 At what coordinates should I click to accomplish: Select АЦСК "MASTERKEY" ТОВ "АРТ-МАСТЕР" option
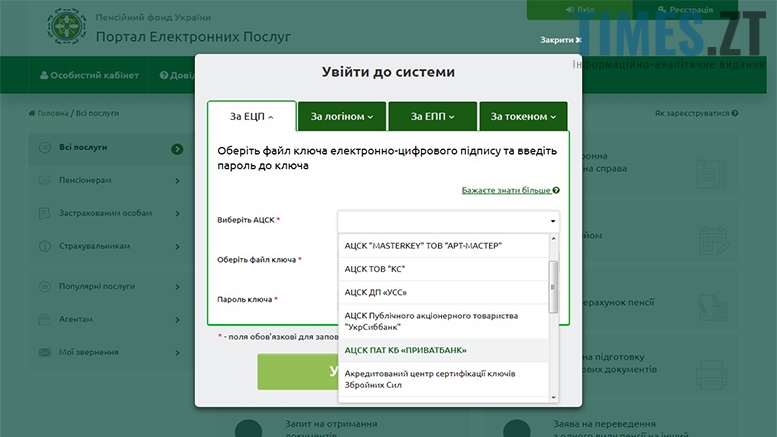click(422, 245)
